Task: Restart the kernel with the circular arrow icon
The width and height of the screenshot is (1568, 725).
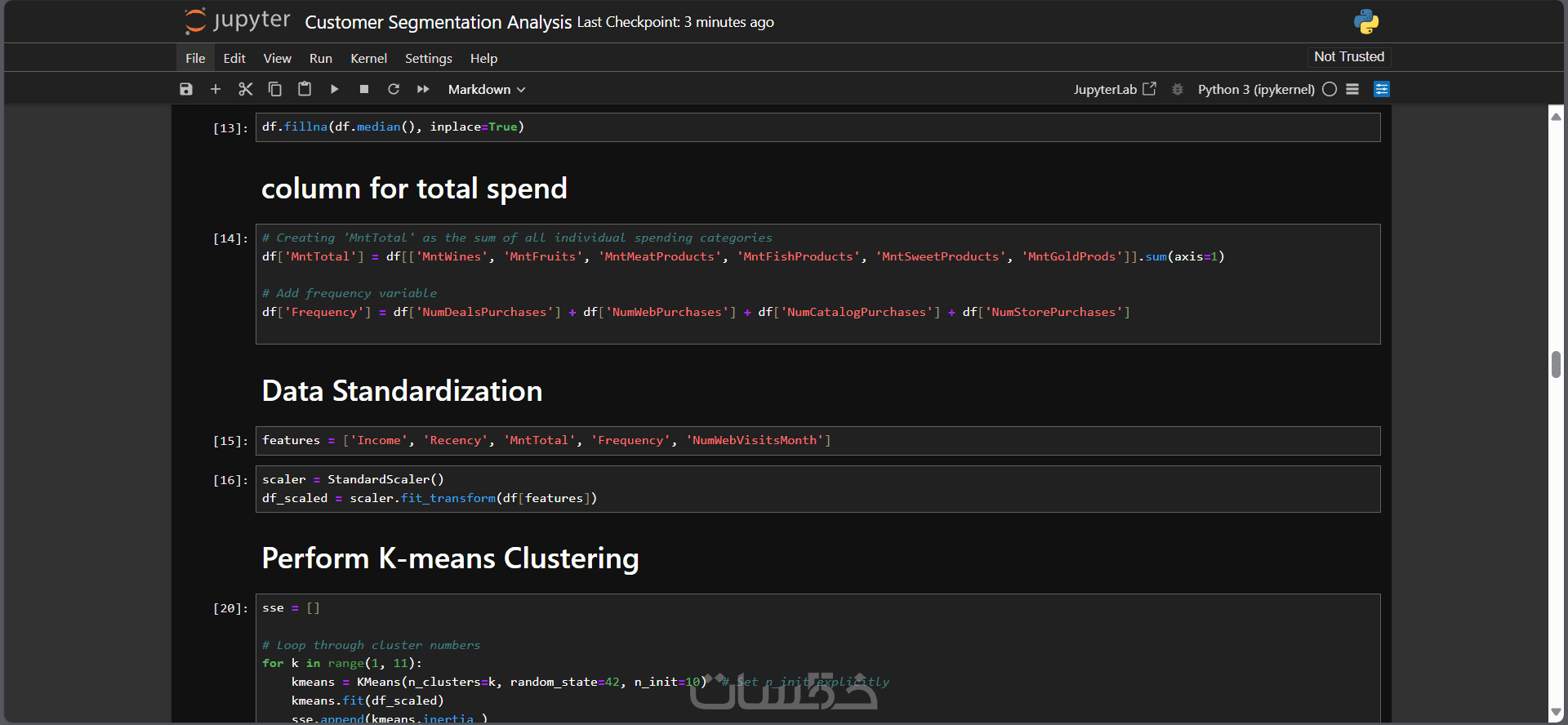Action: click(394, 89)
